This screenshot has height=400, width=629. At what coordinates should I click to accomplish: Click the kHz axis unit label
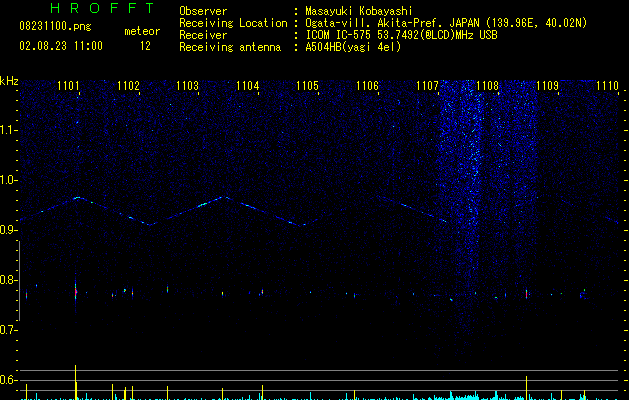9,81
